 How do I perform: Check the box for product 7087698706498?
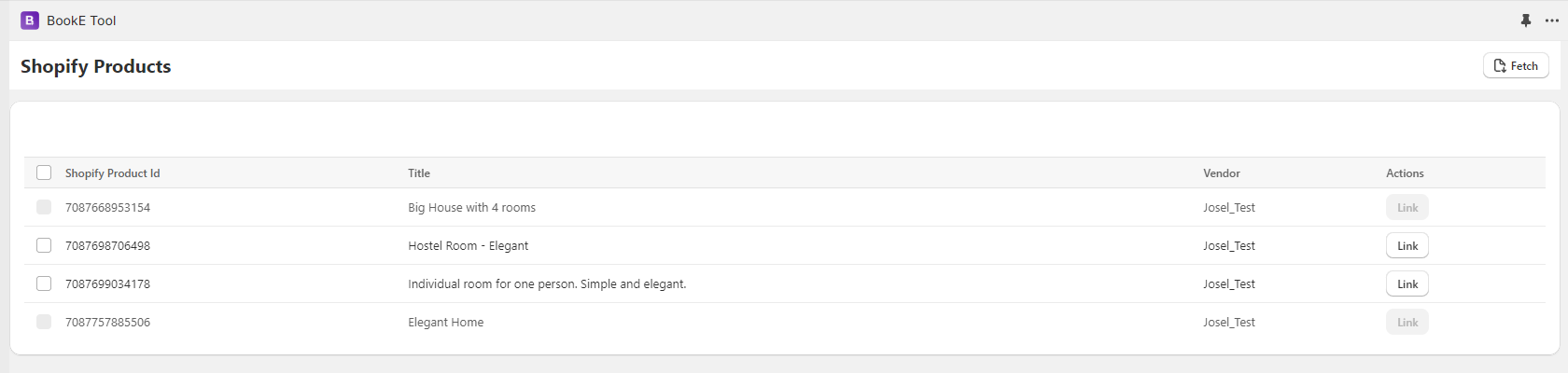point(44,245)
